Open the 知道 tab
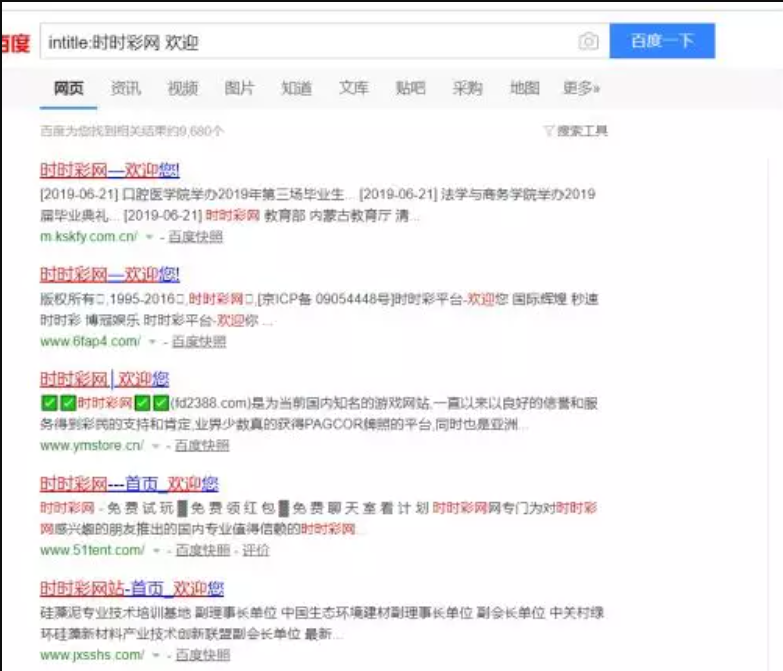The image size is (783, 671). 297,88
